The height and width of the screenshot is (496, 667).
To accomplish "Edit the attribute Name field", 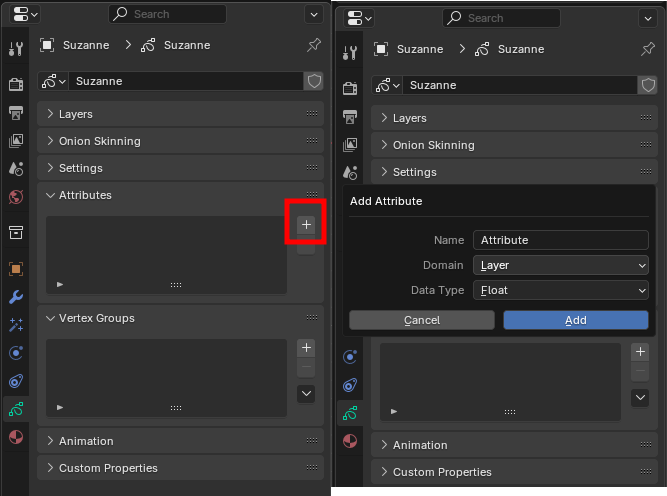I will coord(561,240).
